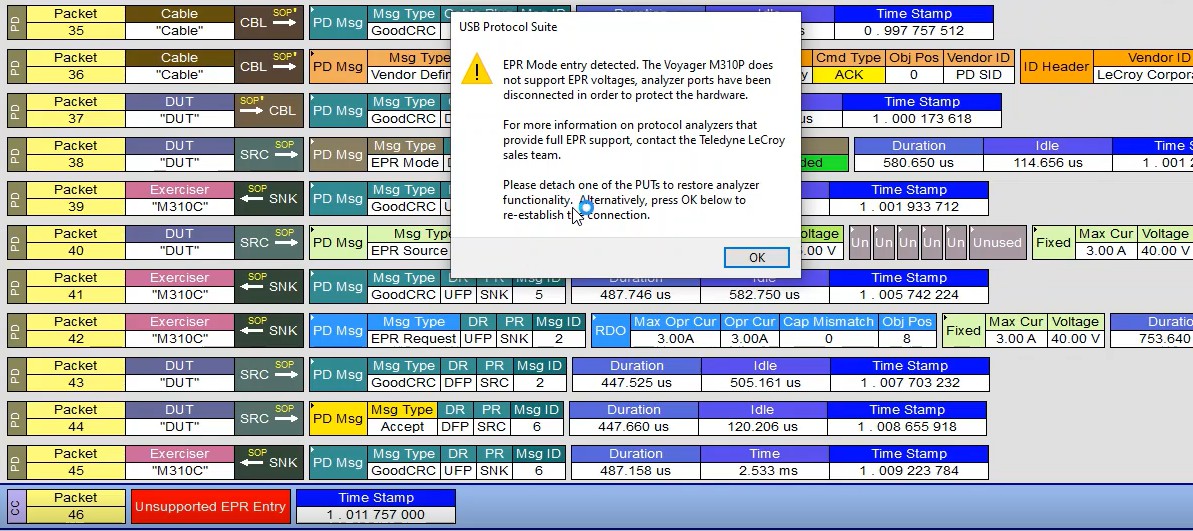Expand the ID Header field of packet 36
Screen dimensions: 1193x531
(x=1055, y=67)
